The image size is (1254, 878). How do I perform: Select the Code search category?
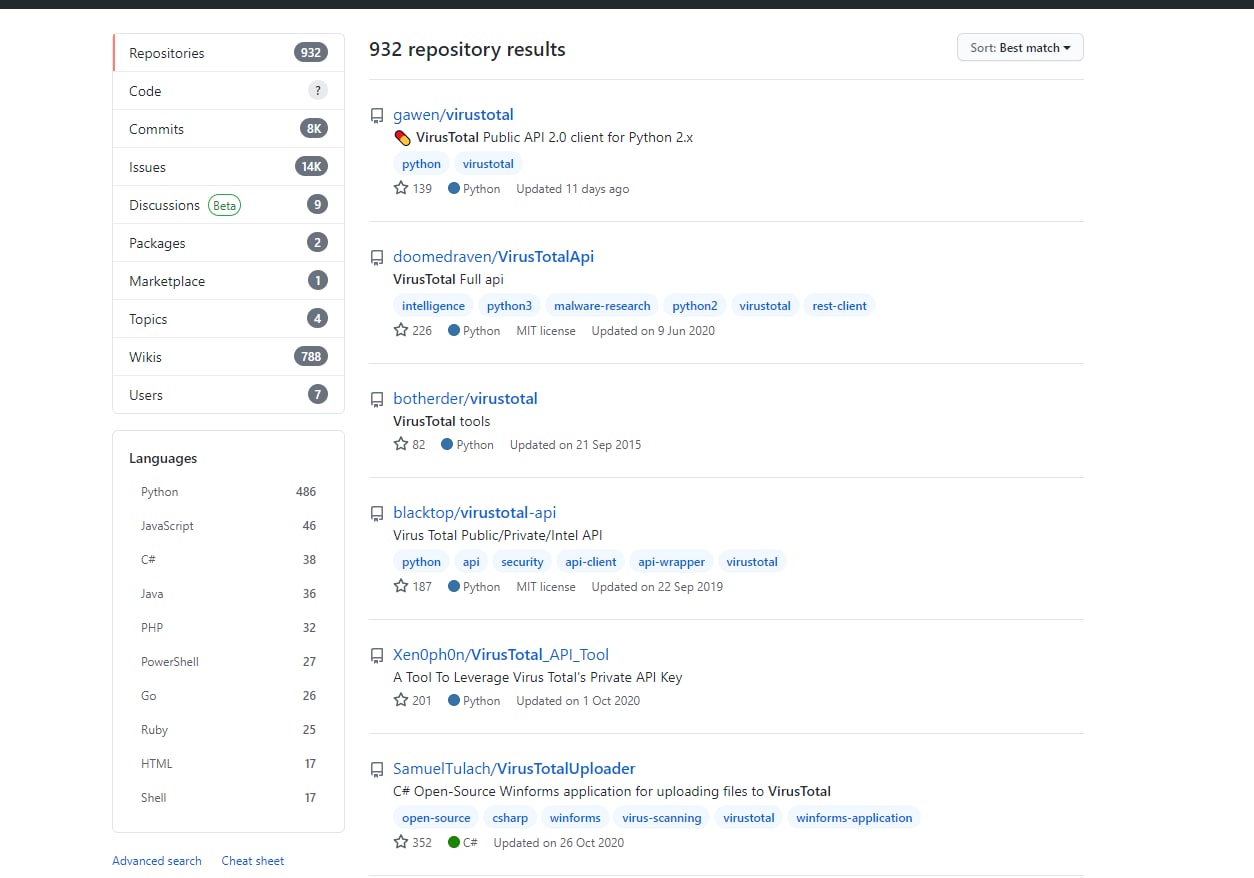pyautogui.click(x=228, y=91)
